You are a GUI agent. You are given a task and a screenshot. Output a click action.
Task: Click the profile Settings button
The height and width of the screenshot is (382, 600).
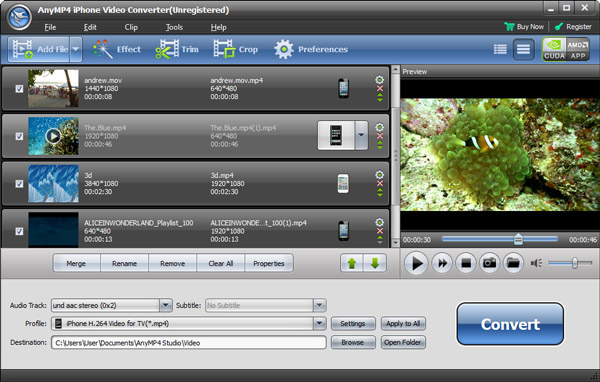(x=353, y=323)
